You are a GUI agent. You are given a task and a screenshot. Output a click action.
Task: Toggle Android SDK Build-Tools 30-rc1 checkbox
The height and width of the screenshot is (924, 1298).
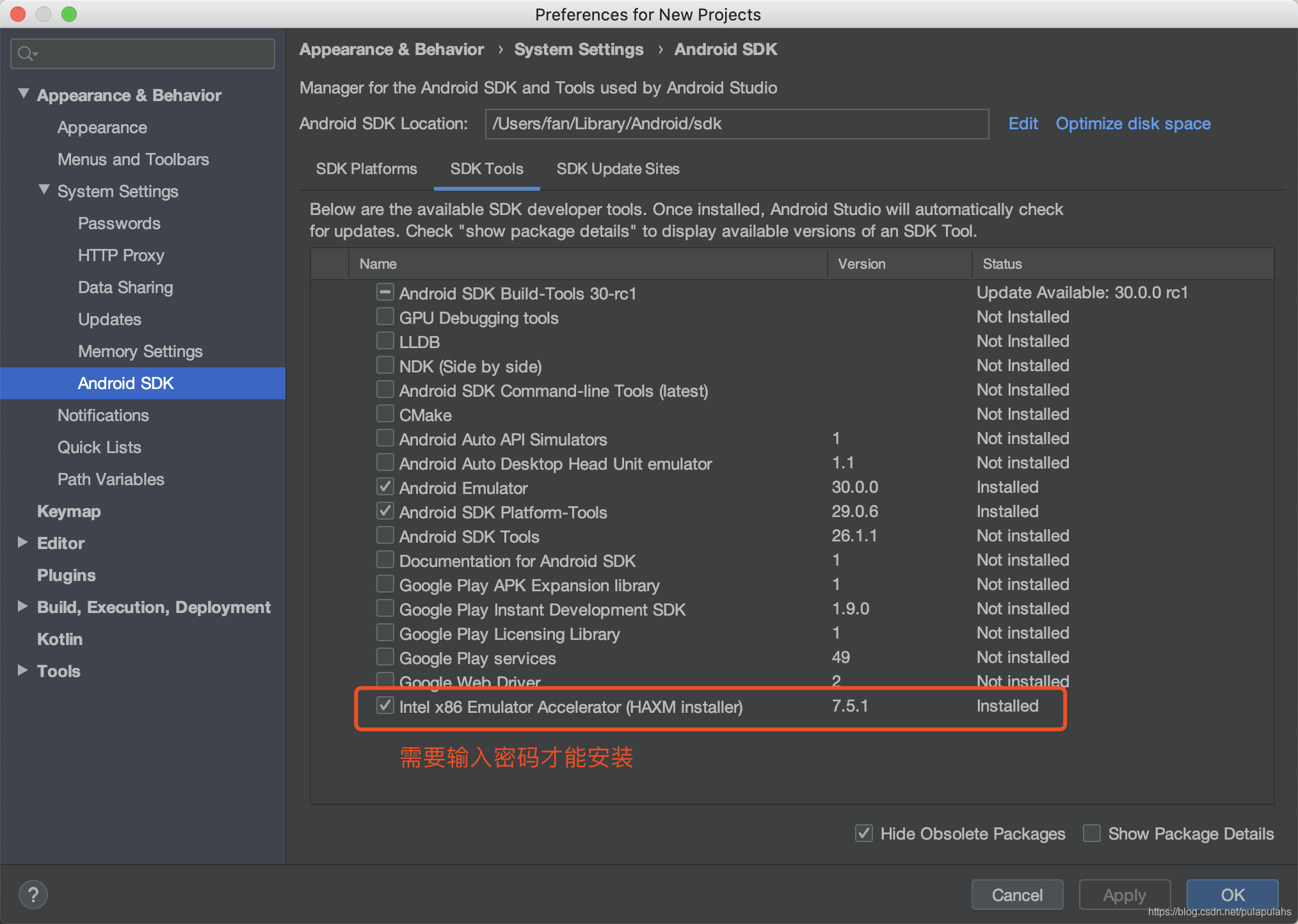pyautogui.click(x=385, y=292)
